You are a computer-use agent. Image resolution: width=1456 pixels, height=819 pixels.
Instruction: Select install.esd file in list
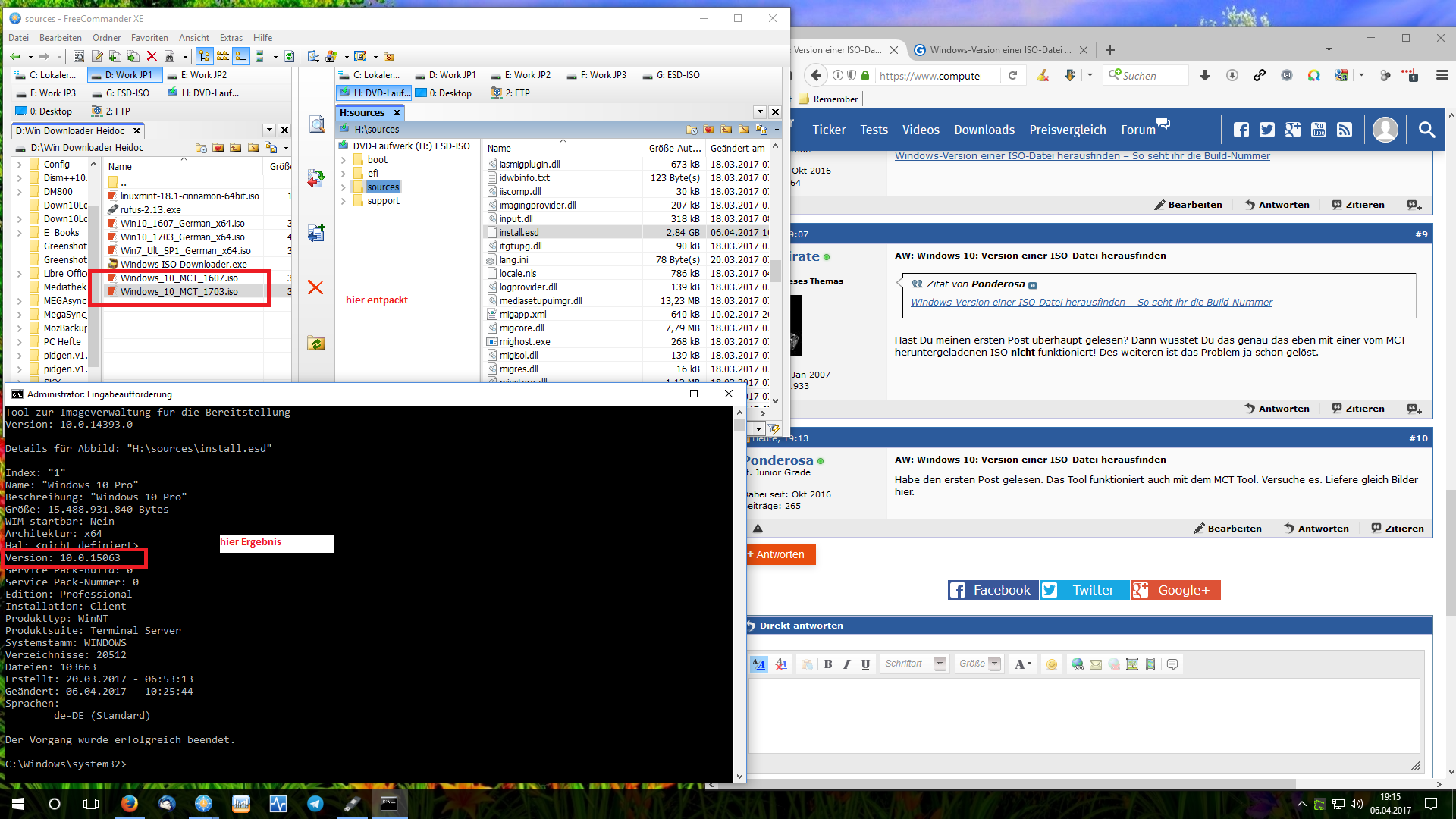click(519, 233)
